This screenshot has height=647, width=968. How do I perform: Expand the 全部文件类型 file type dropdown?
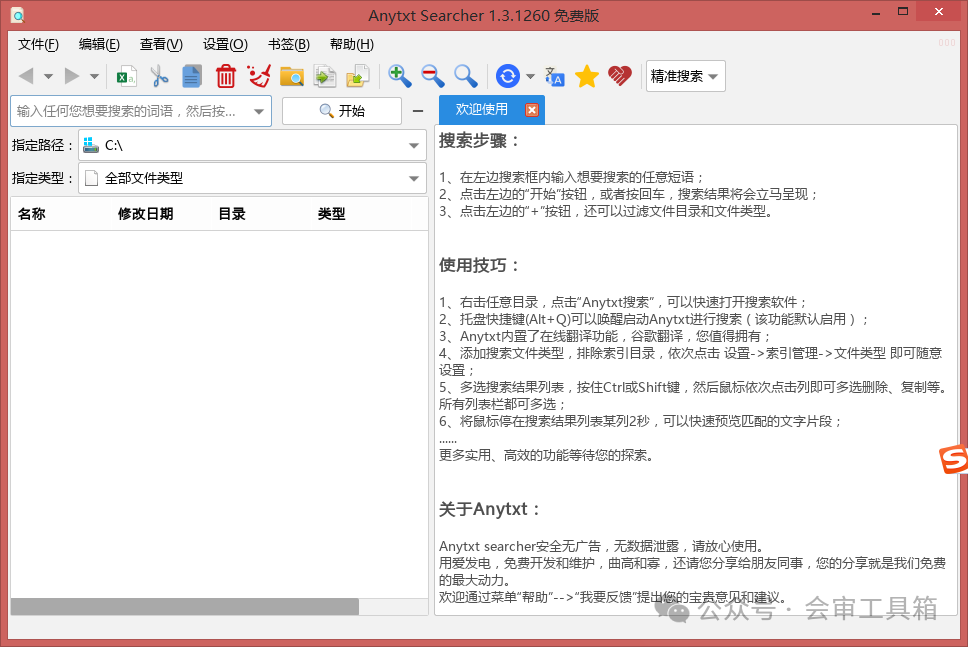[x=414, y=179]
